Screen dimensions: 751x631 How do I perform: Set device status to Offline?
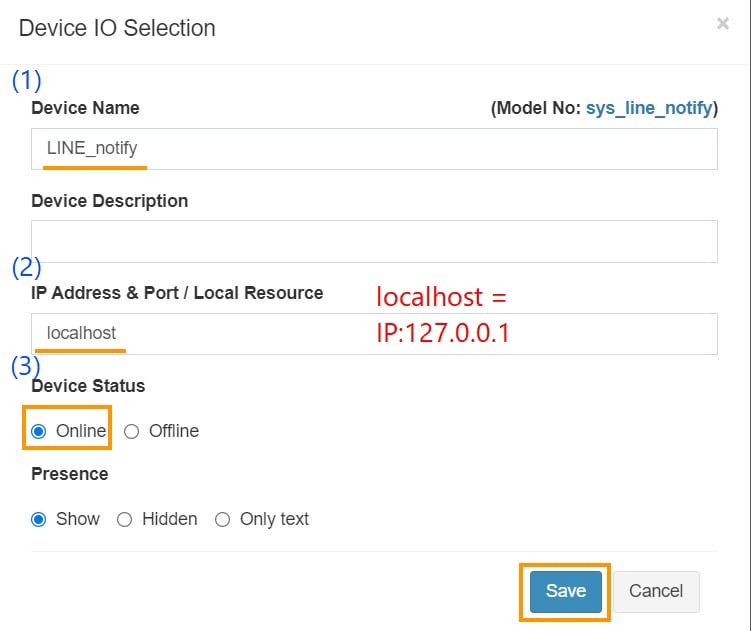131,431
